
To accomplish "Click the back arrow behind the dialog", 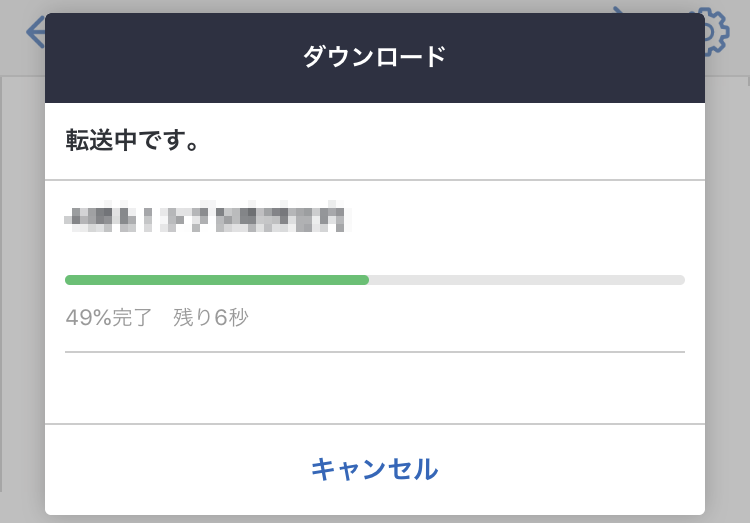I will (x=35, y=32).
